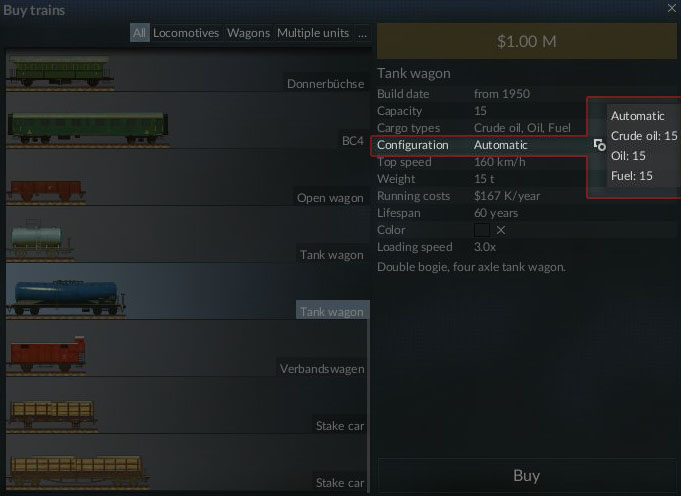Activate the All vehicles filter tab
Screen dimensions: 681x496
point(139,33)
